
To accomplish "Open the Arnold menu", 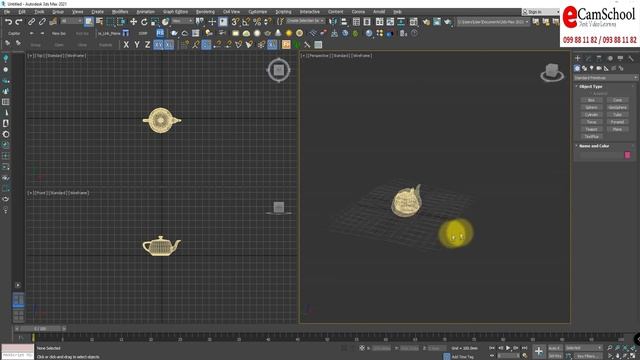I will coord(379,12).
